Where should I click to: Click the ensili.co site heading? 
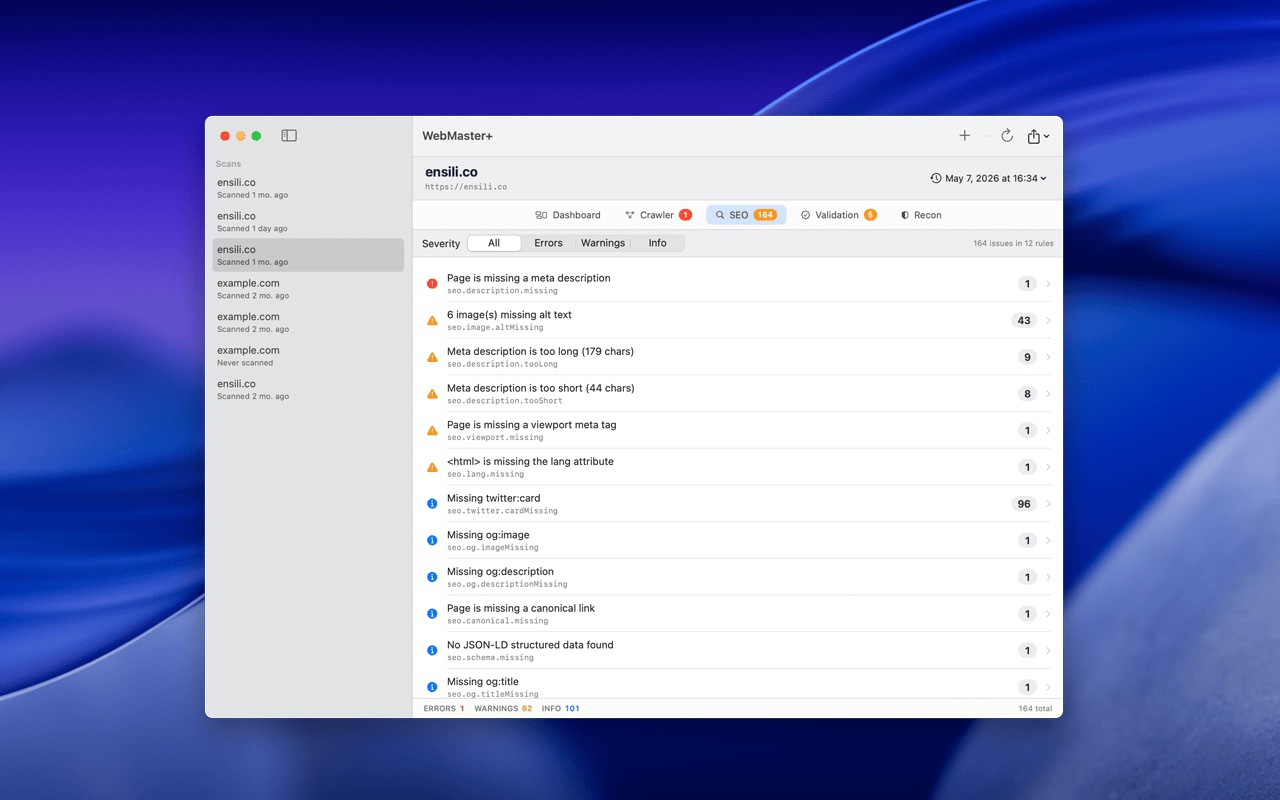[451, 172]
